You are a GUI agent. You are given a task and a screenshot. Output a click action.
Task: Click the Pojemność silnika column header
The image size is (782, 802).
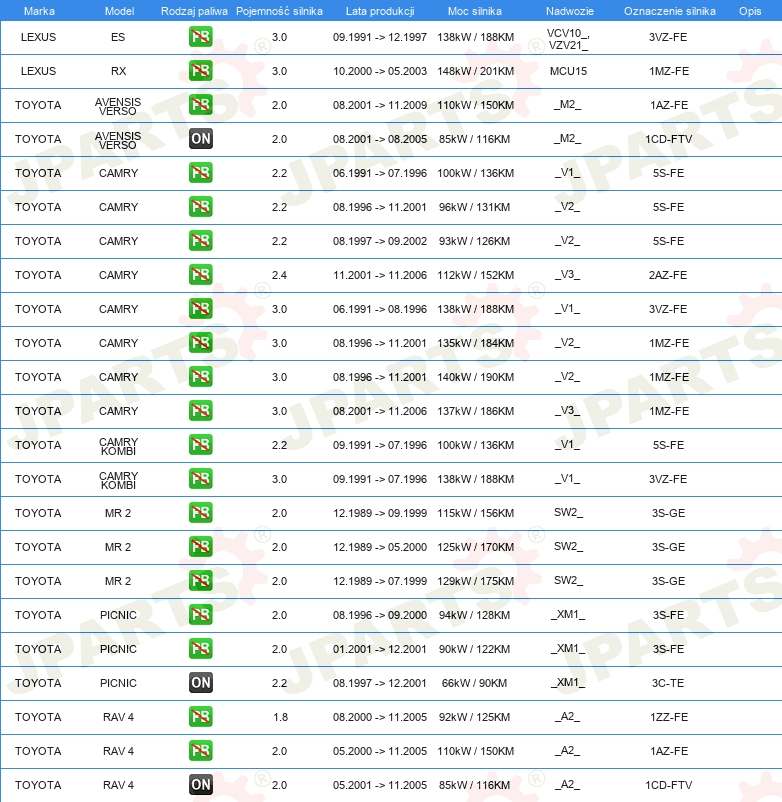tap(279, 11)
